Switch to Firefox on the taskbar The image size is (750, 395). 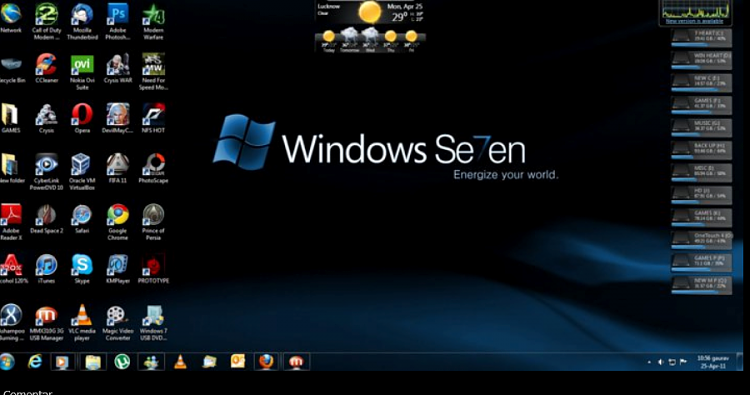266,362
